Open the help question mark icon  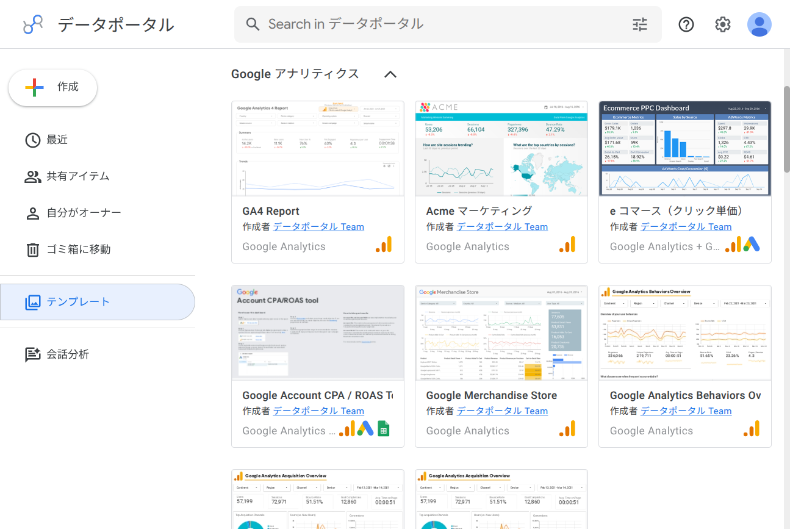pos(686,24)
